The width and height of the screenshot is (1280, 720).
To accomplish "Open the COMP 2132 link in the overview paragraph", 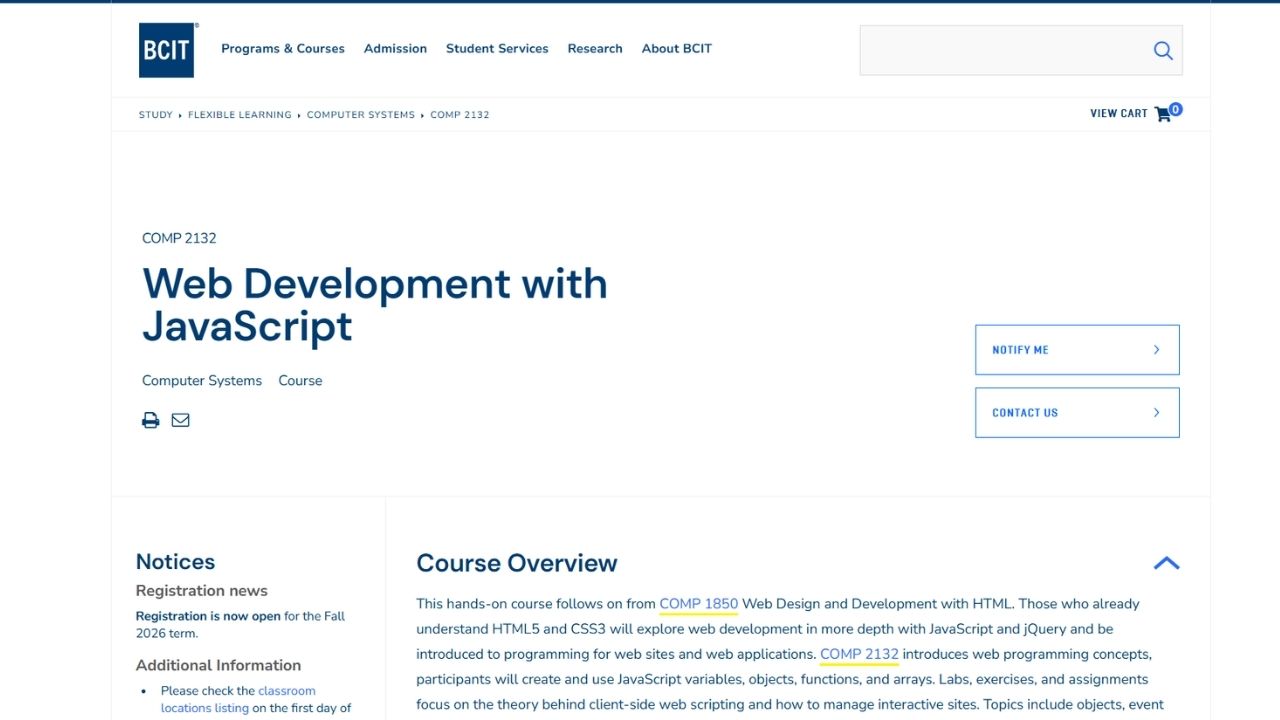I will pyautogui.click(x=859, y=654).
